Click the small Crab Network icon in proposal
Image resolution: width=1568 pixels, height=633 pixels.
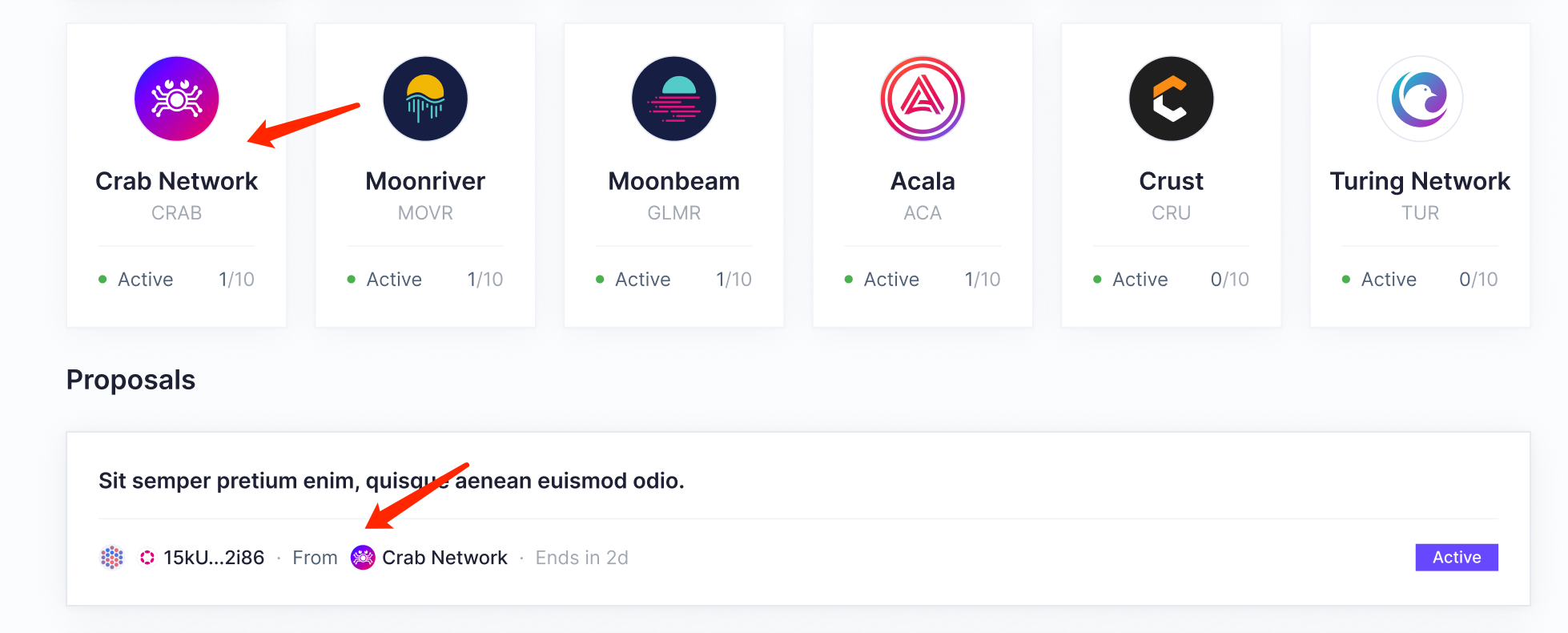(363, 557)
